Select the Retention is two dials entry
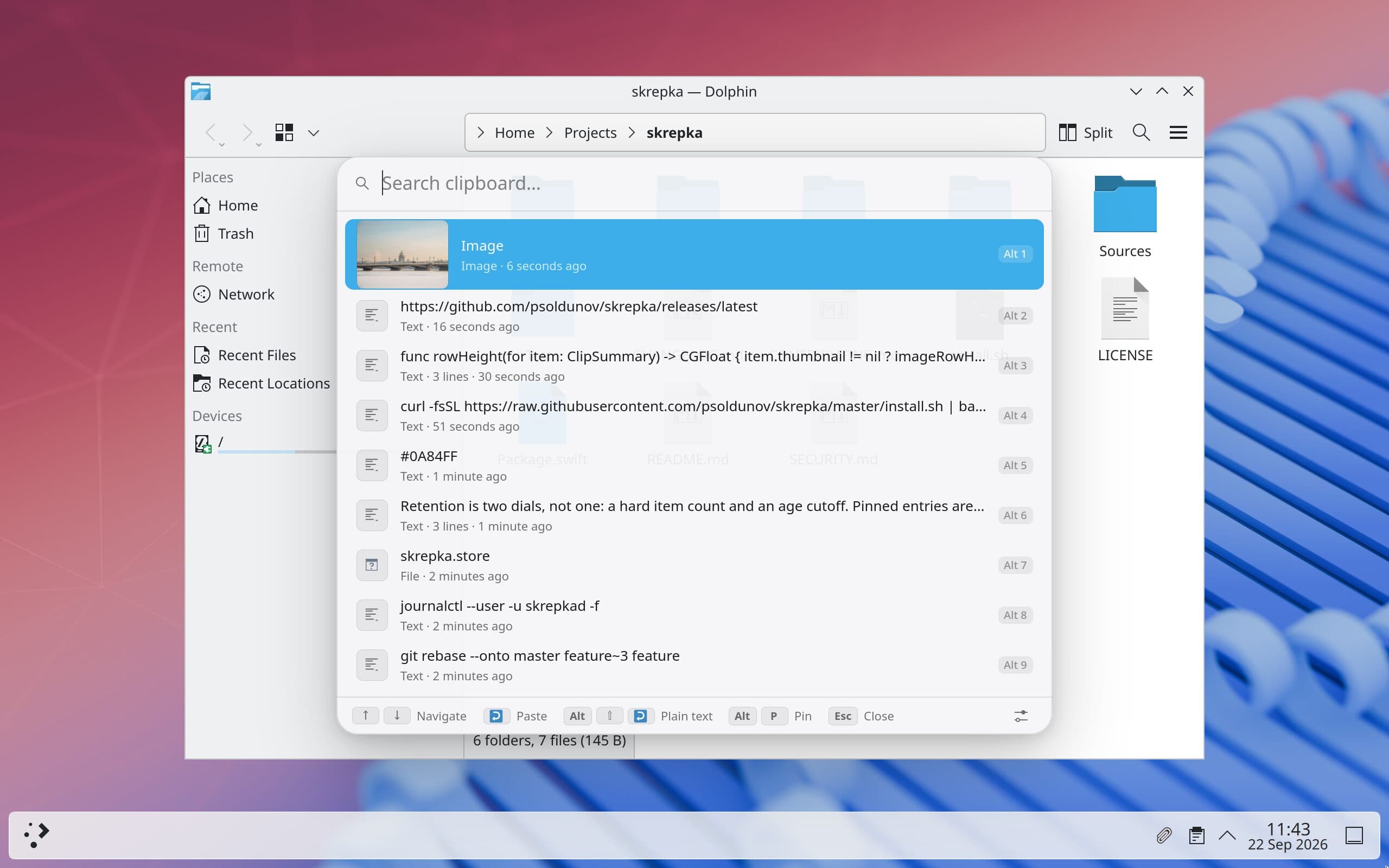The height and width of the screenshot is (868, 1389). click(x=694, y=515)
